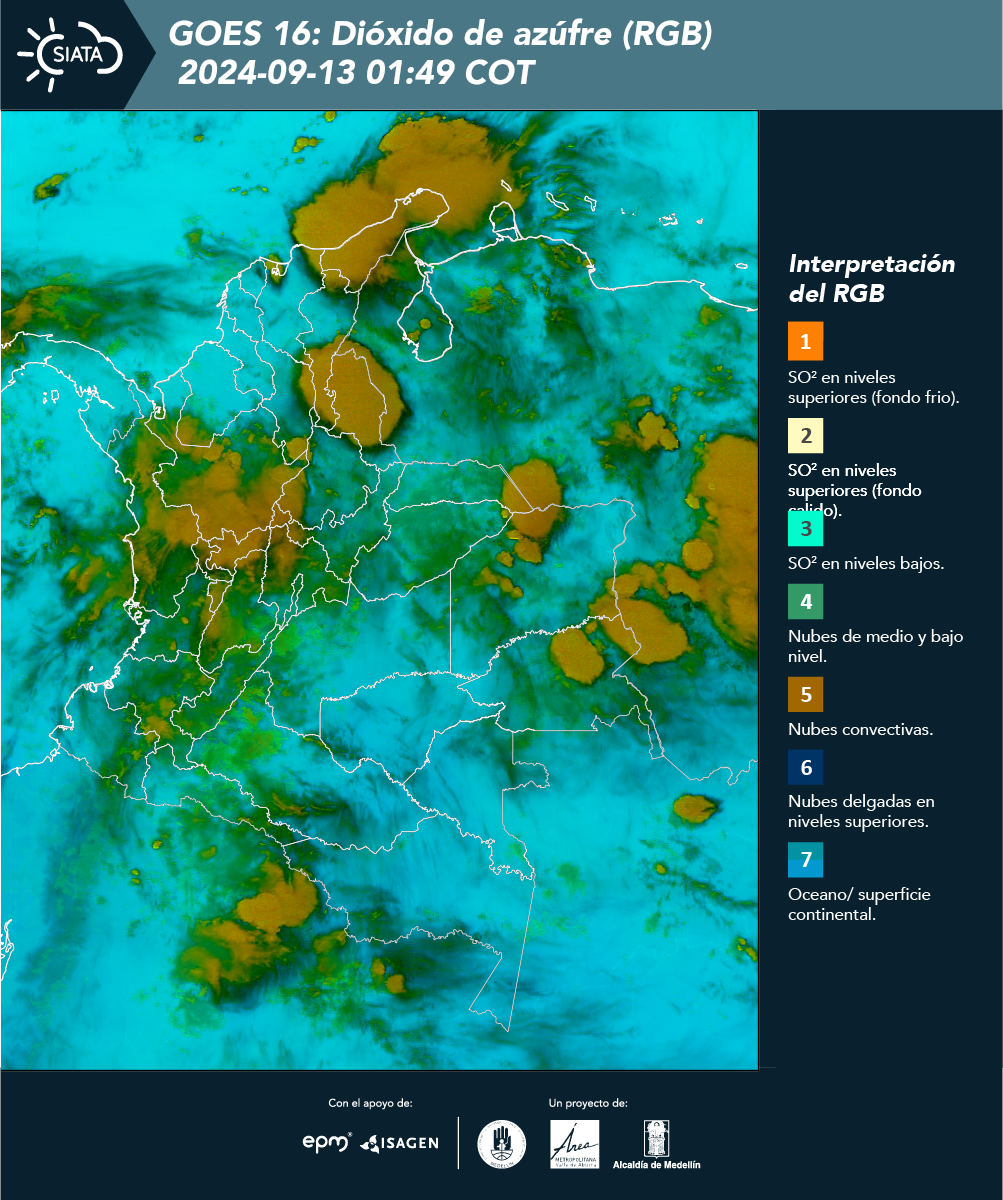This screenshot has width=1003, height=1200.
Task: Click the text 'Un proyecto de:'
Action: pos(588,1103)
